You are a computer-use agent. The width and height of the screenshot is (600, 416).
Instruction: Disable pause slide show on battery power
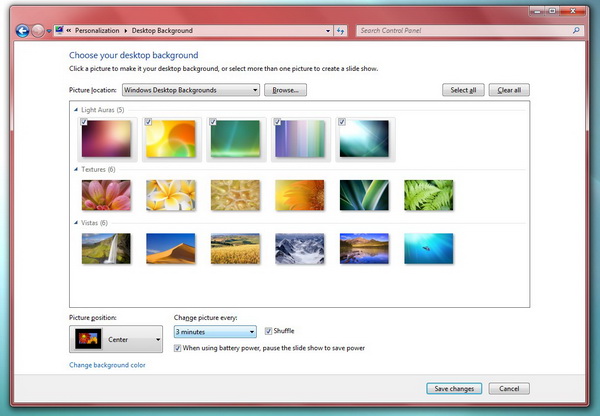tap(178, 349)
